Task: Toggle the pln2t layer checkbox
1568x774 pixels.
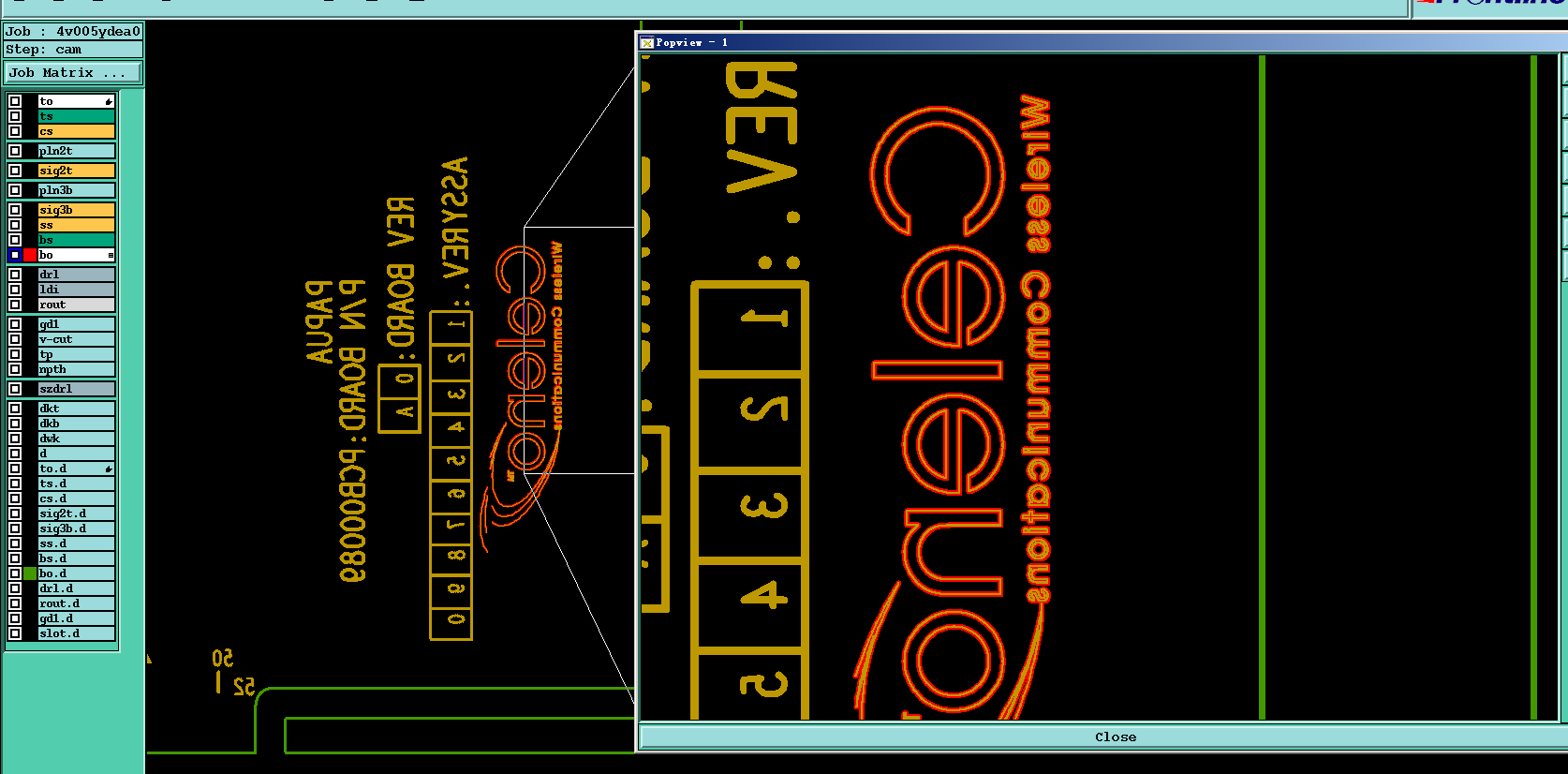Action: pyautogui.click(x=15, y=151)
